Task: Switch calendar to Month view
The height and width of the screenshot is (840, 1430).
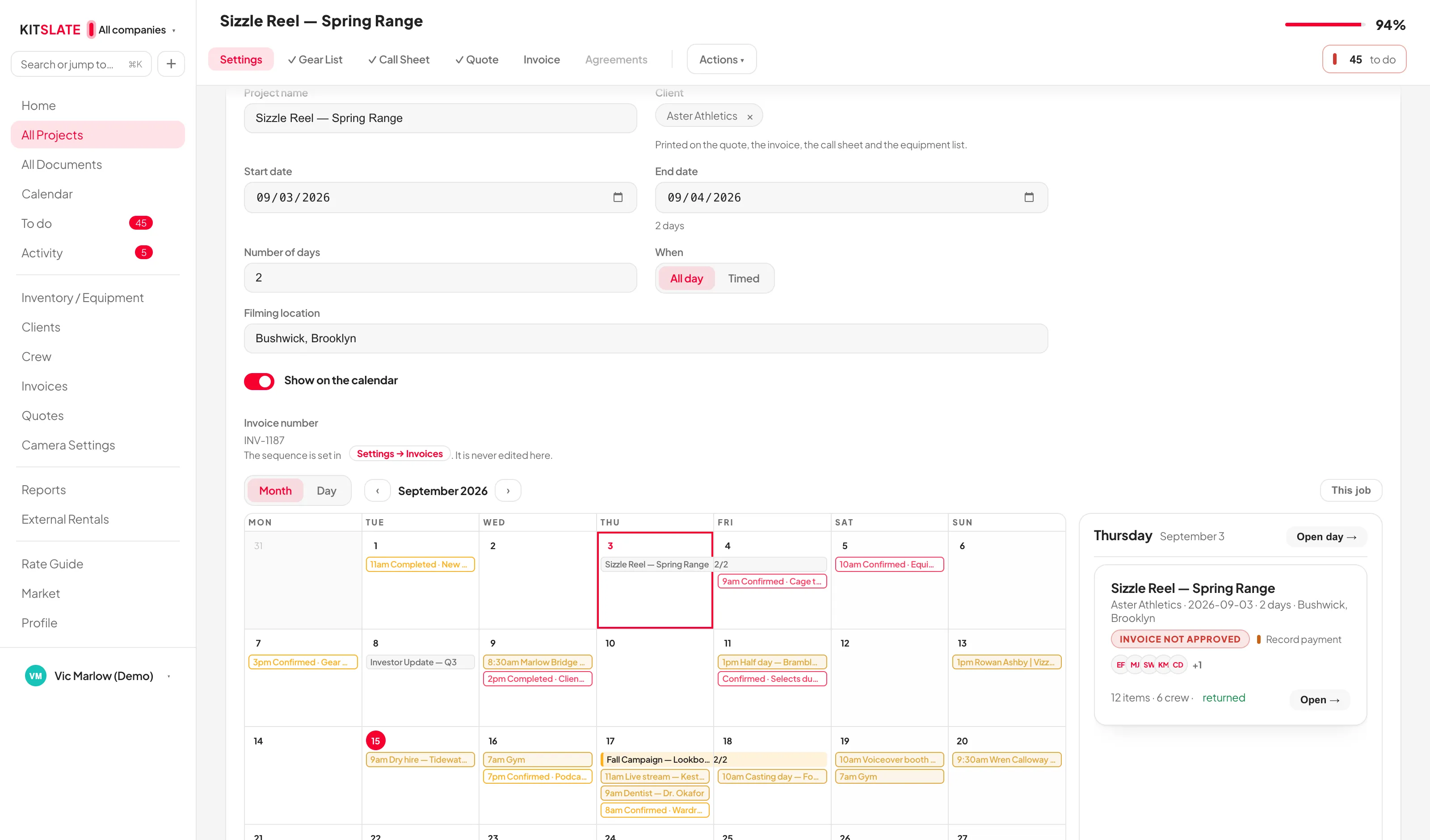Action: [275, 491]
